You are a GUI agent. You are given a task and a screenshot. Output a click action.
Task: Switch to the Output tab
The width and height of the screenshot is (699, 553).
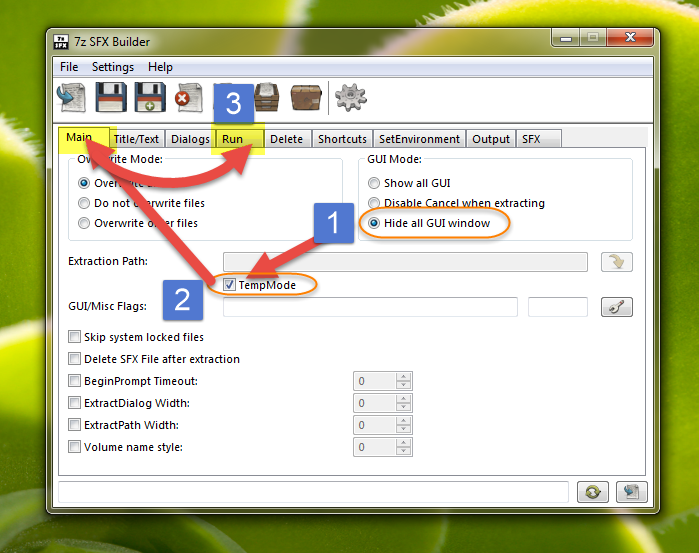click(491, 139)
